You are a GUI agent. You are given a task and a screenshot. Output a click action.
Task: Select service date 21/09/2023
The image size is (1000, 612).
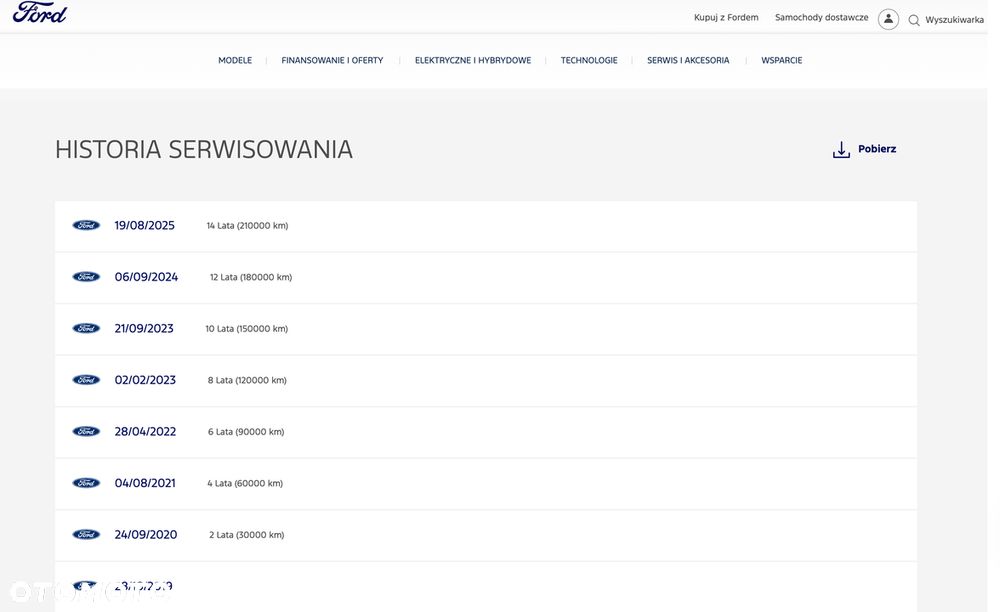pos(143,329)
